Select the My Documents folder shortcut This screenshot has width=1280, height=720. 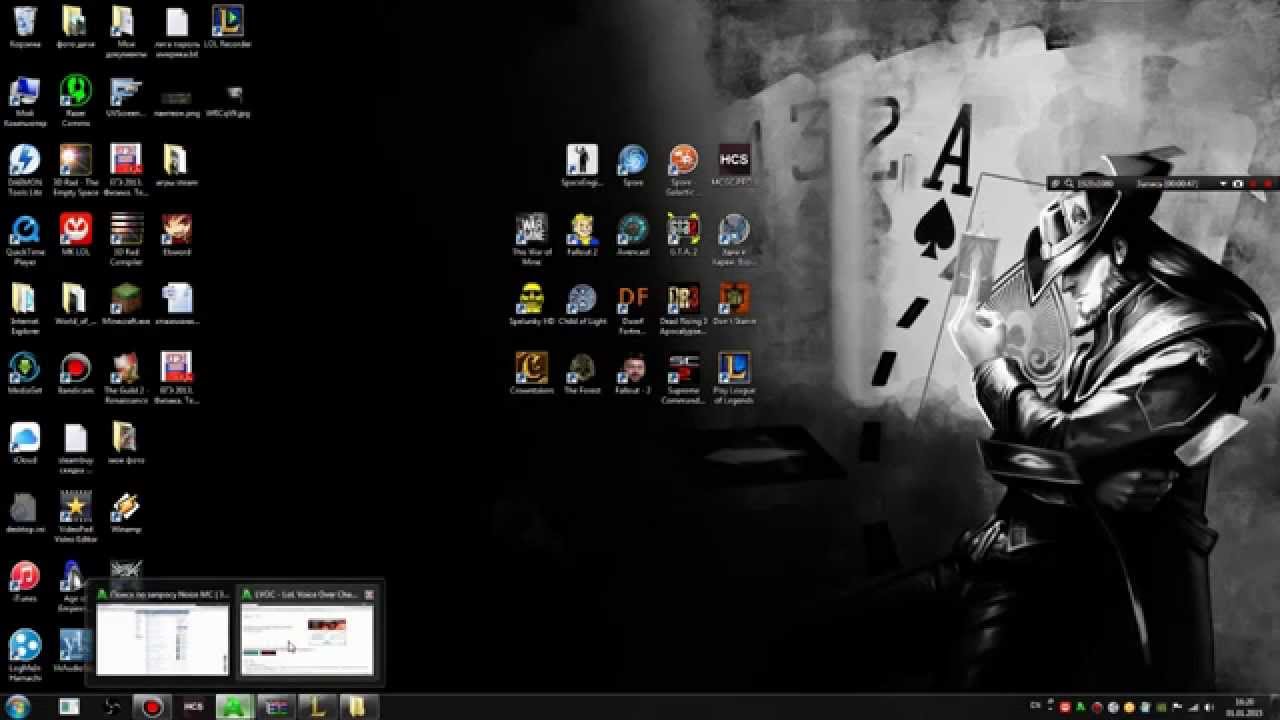(126, 31)
